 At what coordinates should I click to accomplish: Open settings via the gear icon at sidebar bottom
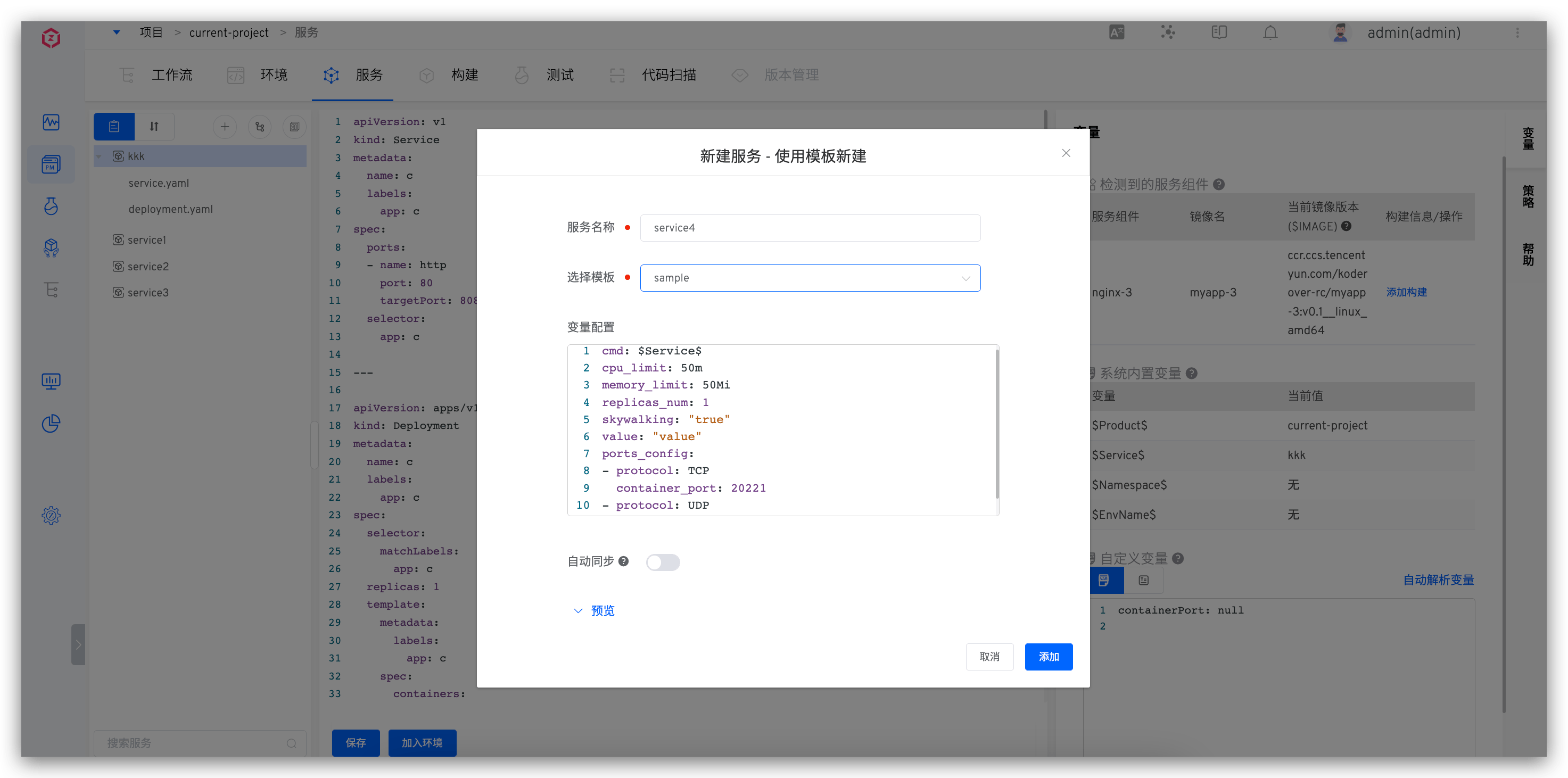pos(51,515)
